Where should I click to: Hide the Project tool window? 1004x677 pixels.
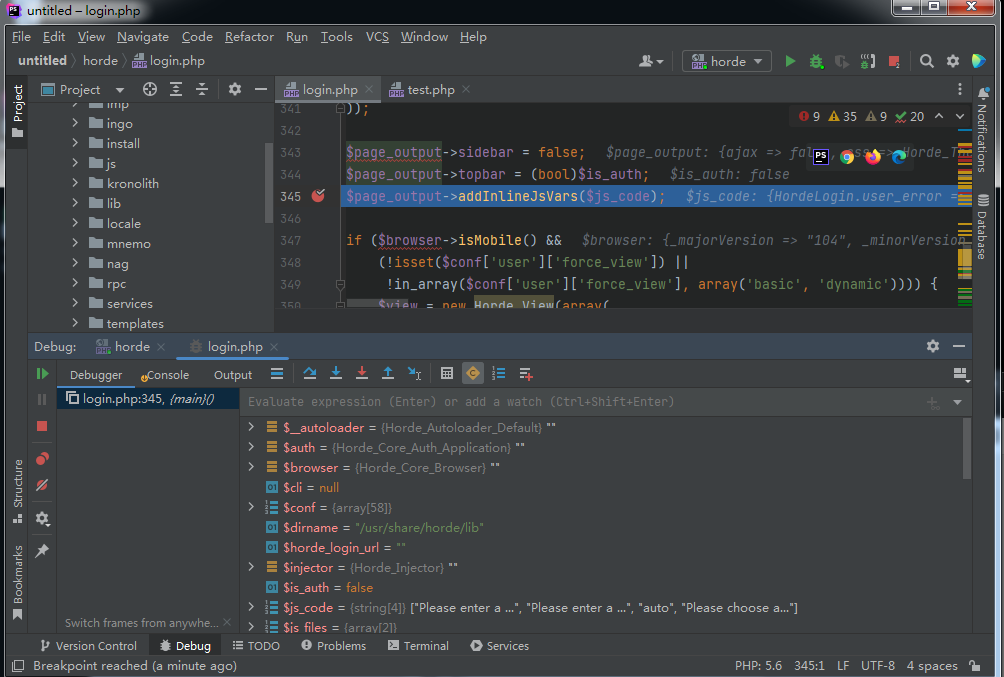tap(261, 90)
